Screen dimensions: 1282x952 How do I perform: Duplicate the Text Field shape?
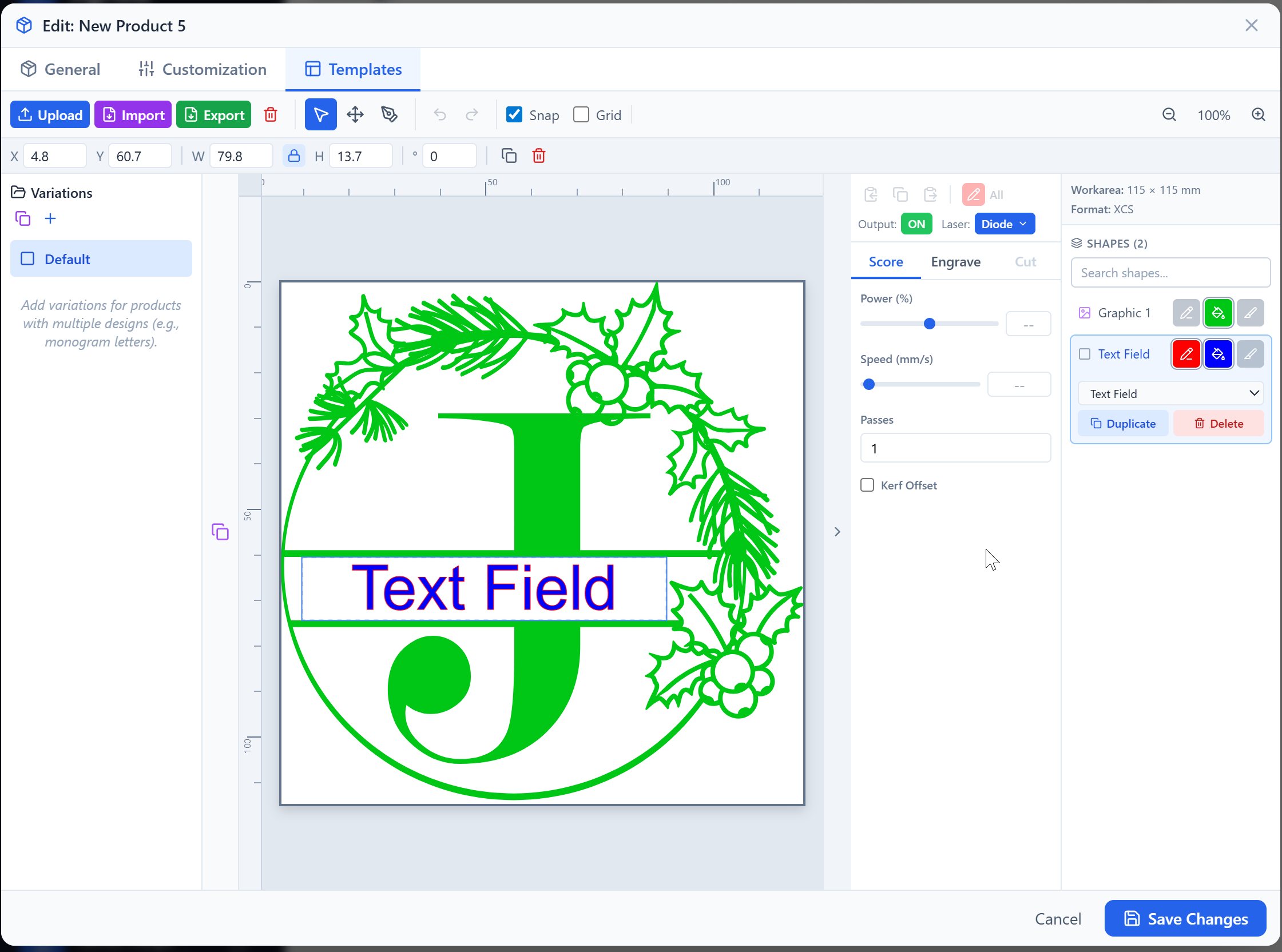[1123, 423]
